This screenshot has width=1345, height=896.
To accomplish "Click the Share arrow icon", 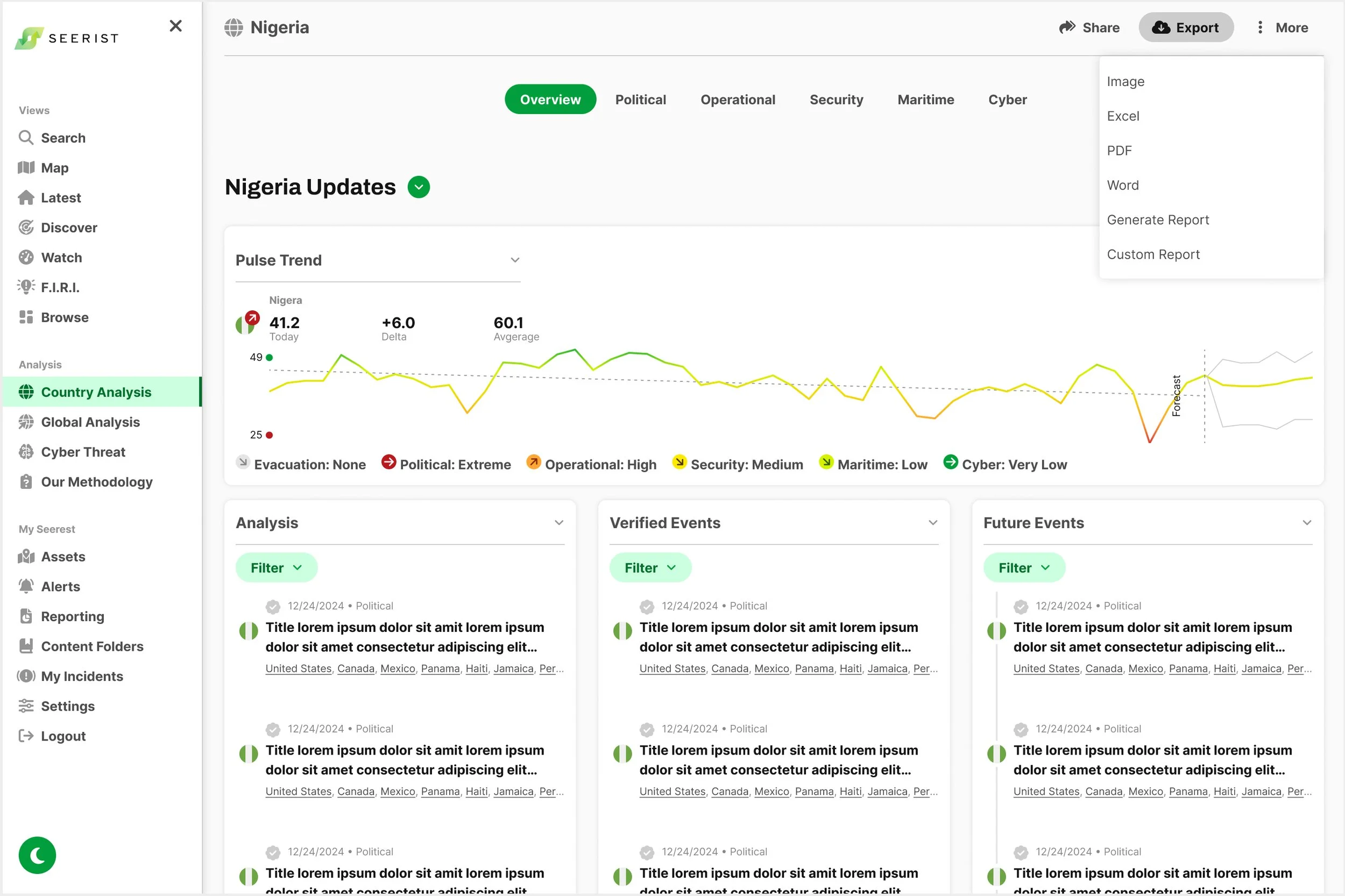I will (1067, 27).
